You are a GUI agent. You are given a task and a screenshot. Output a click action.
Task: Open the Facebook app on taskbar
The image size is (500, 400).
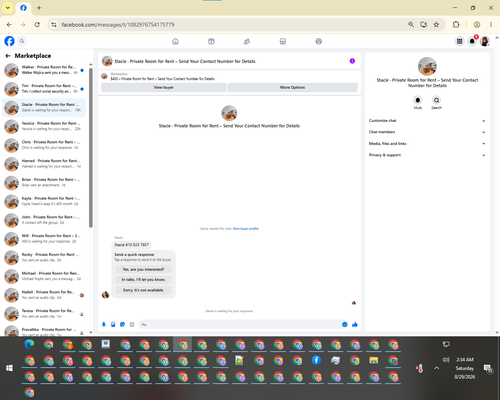pyautogui.click(x=316, y=360)
